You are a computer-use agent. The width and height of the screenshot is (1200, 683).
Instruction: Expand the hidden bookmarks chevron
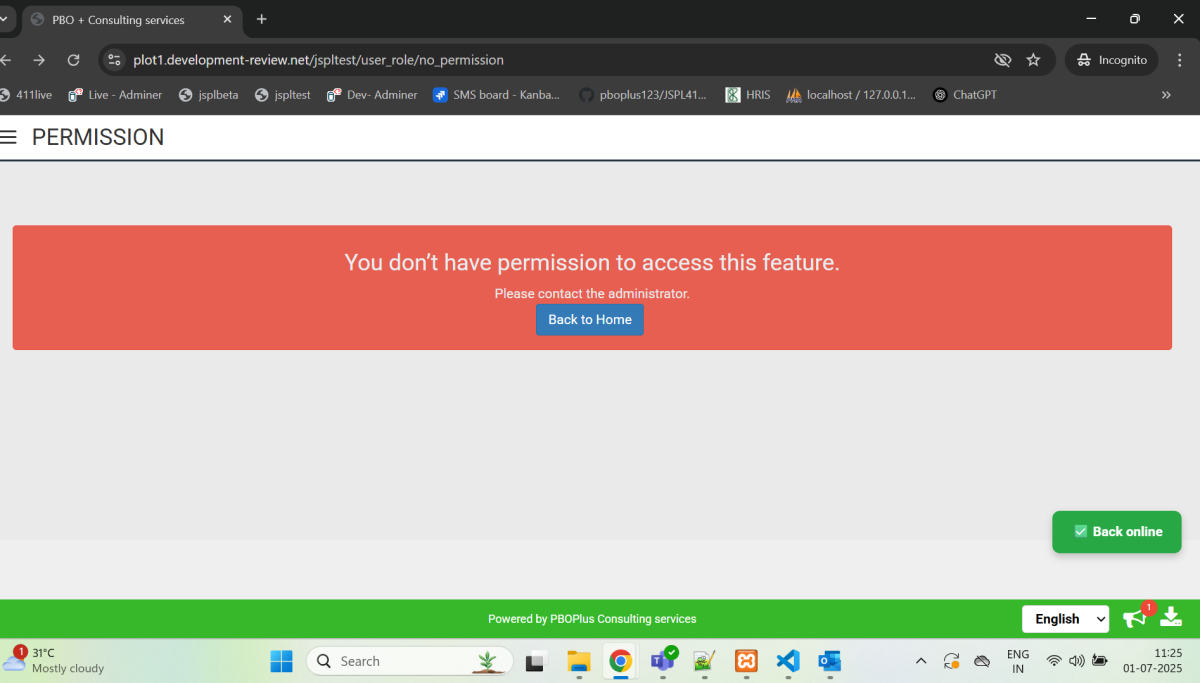click(1165, 95)
